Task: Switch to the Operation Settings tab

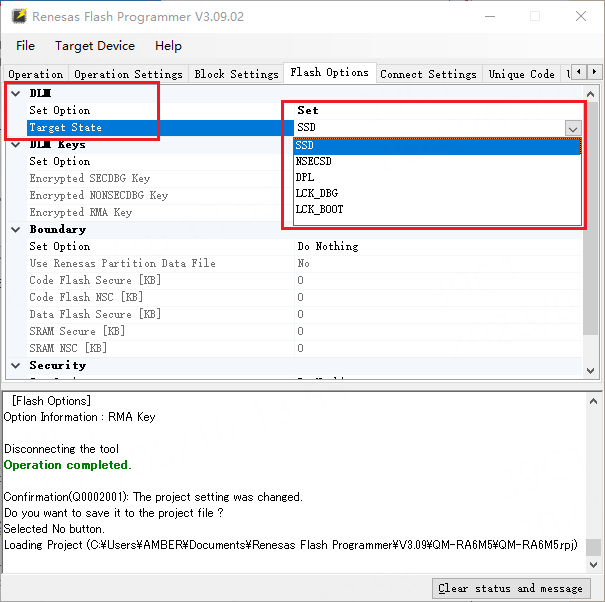Action: pos(128,74)
